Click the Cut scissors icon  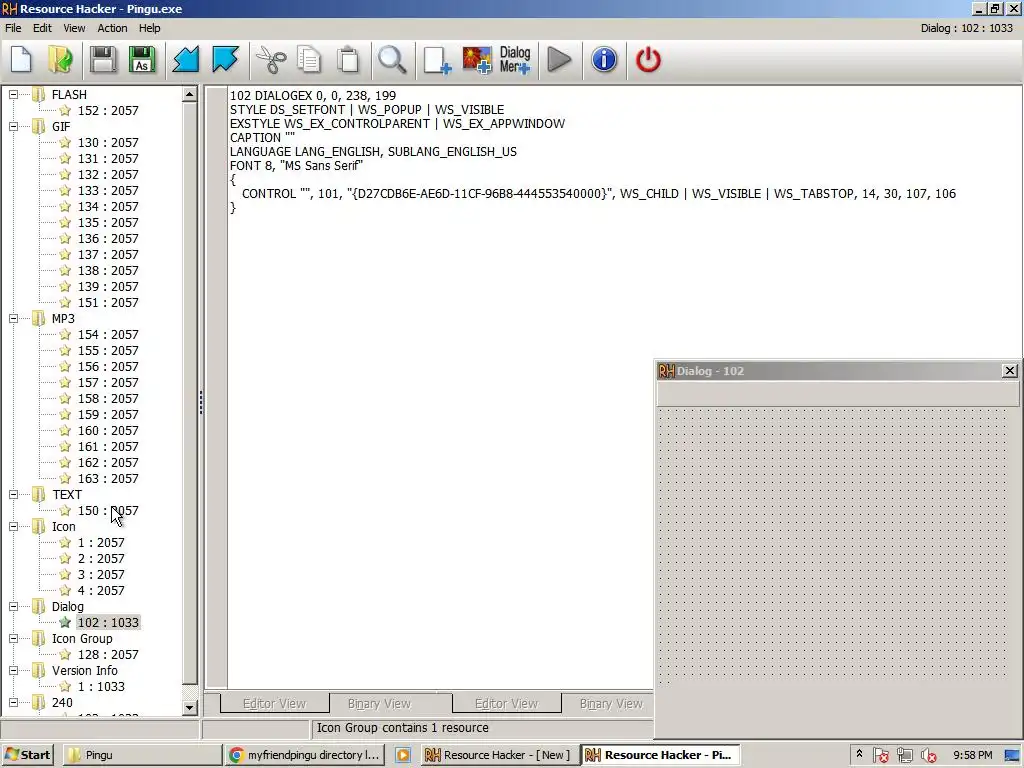point(270,59)
